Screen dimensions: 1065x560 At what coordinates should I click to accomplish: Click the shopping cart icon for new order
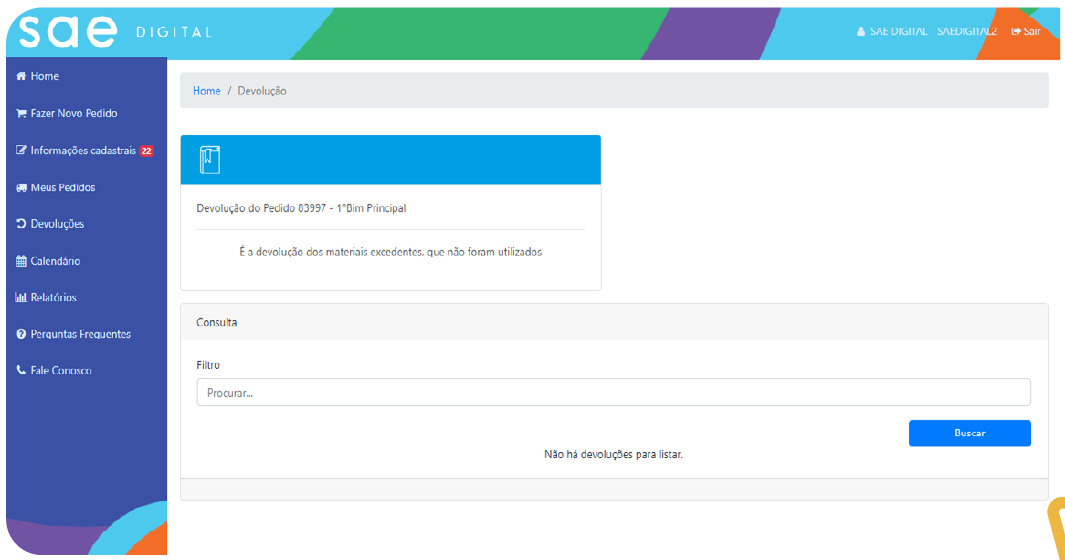(21, 113)
